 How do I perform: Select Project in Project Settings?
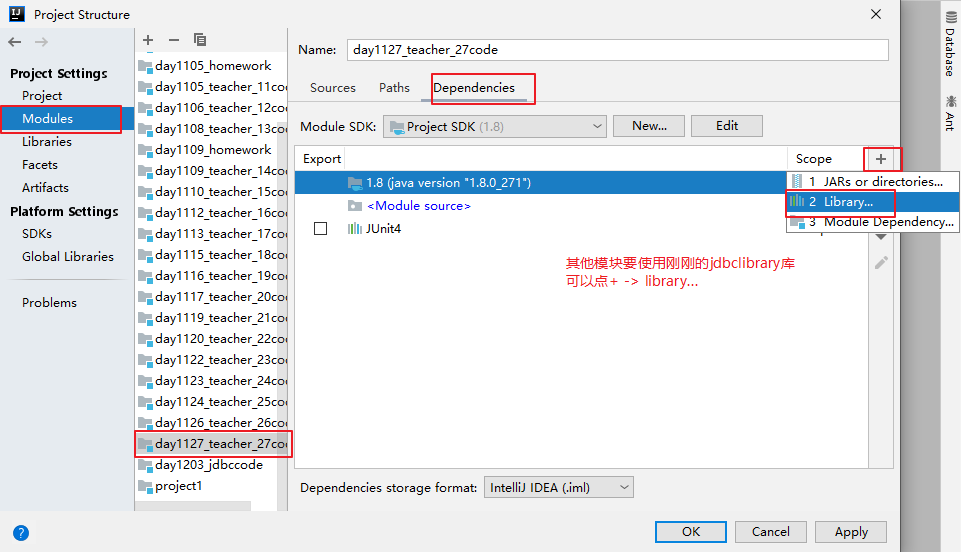point(42,96)
